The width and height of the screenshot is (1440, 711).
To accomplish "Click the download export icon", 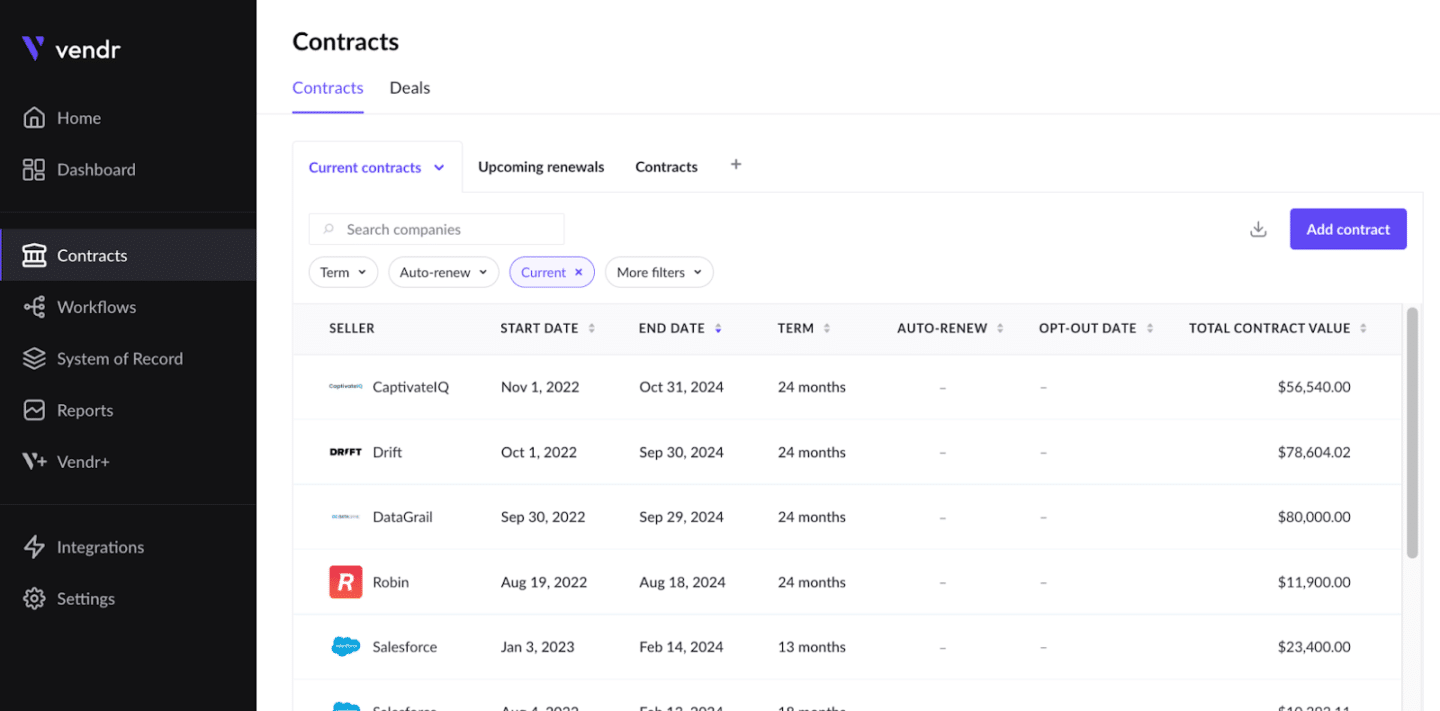I will (1258, 230).
